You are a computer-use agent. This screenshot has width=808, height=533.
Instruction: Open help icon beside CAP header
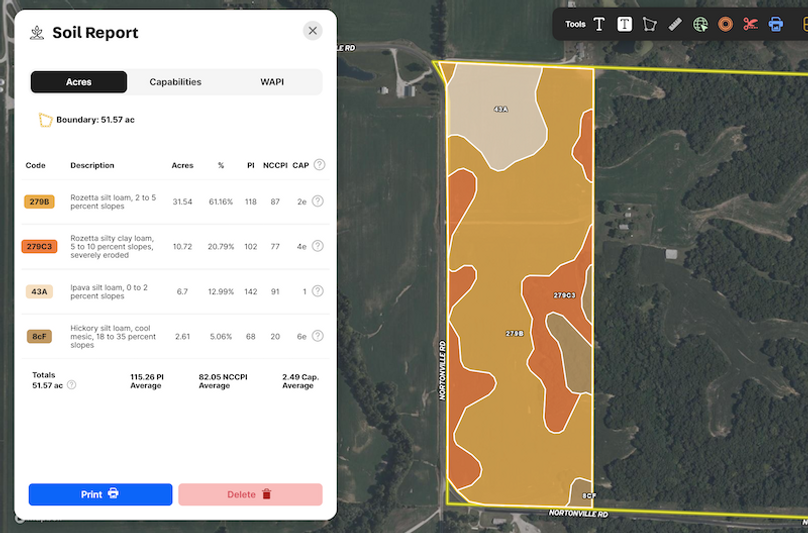[x=319, y=165]
